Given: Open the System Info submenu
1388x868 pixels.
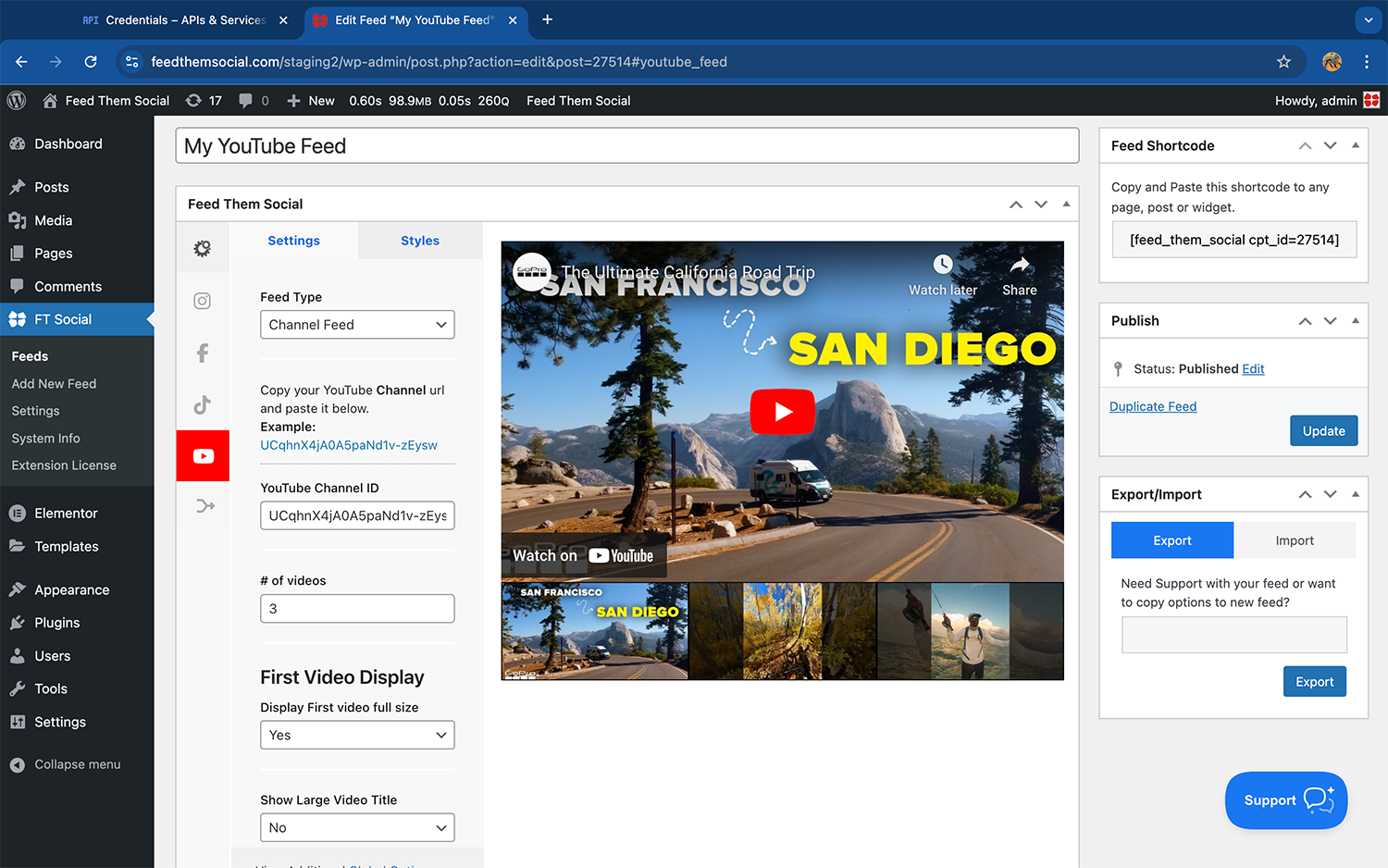Looking at the screenshot, I should coord(45,439).
